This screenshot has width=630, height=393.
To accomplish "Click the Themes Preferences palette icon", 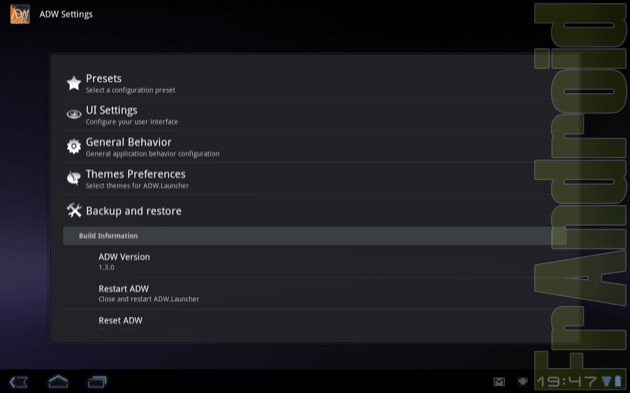I will (74, 178).
